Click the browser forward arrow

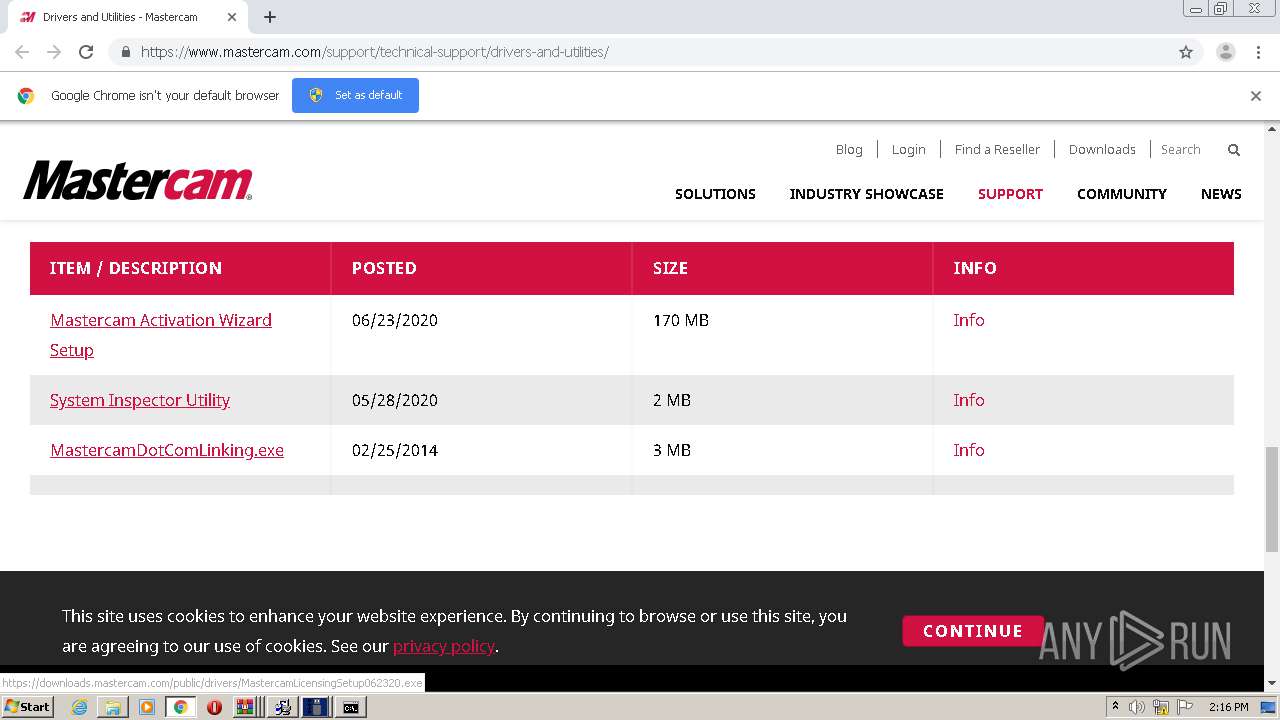pyautogui.click(x=54, y=52)
